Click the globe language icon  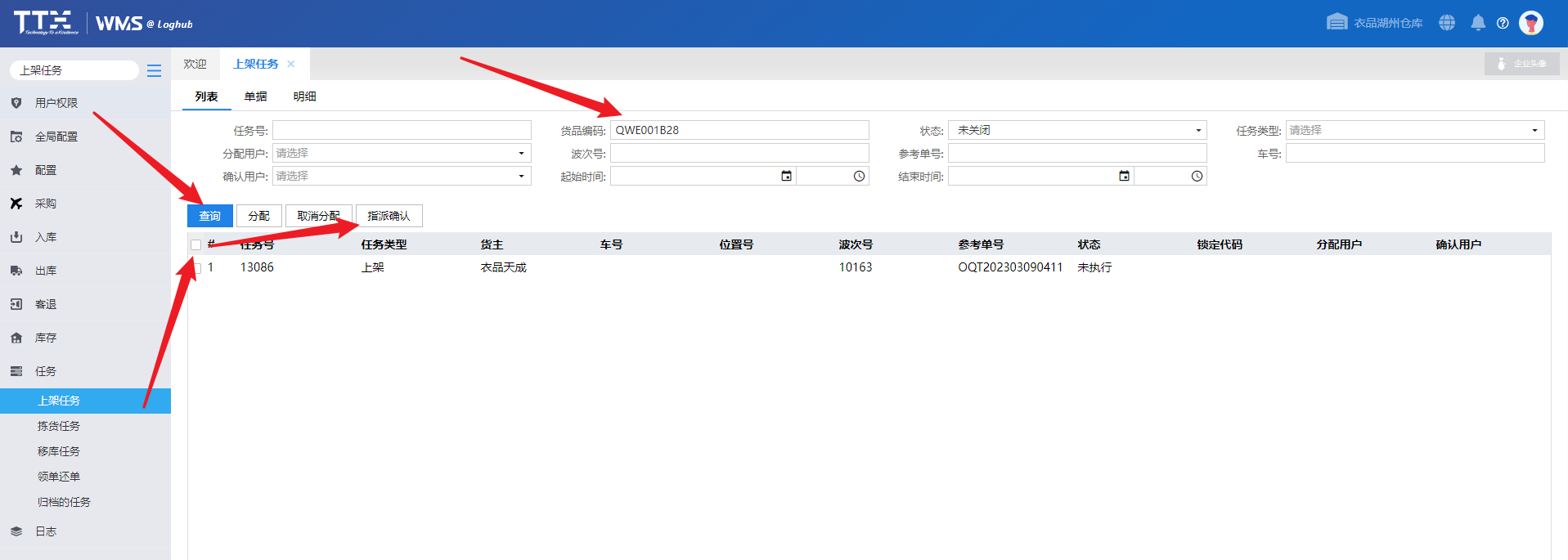pos(1447,23)
